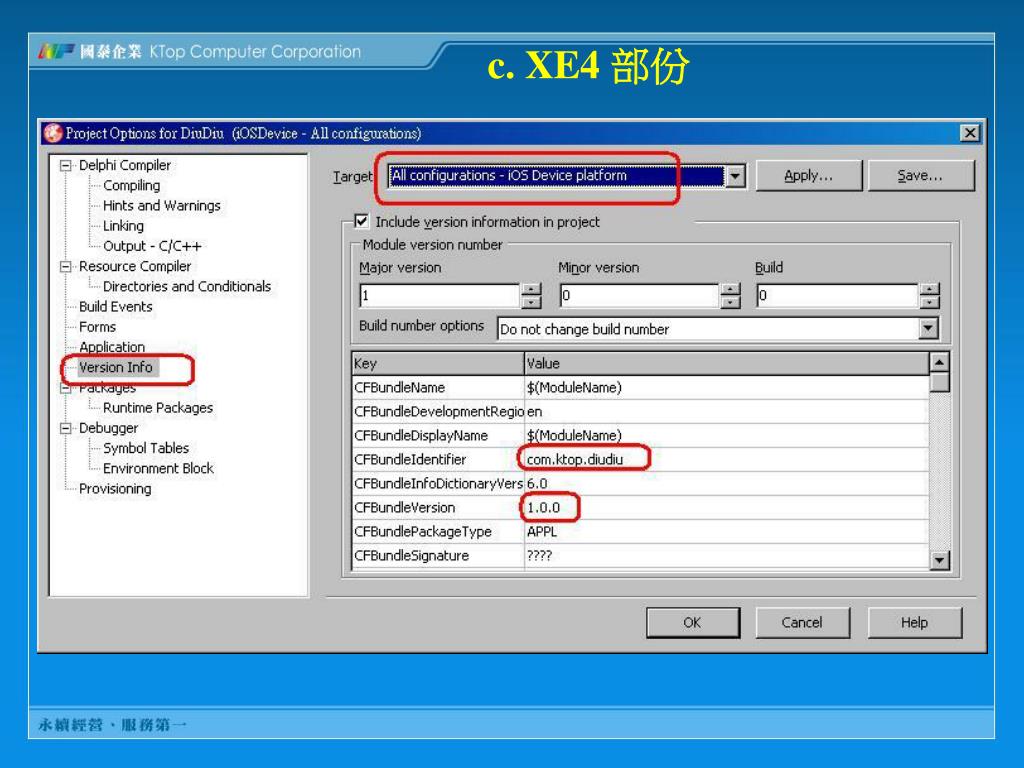
Task: Collapse the Delphi Compiler tree node
Action: (65, 166)
